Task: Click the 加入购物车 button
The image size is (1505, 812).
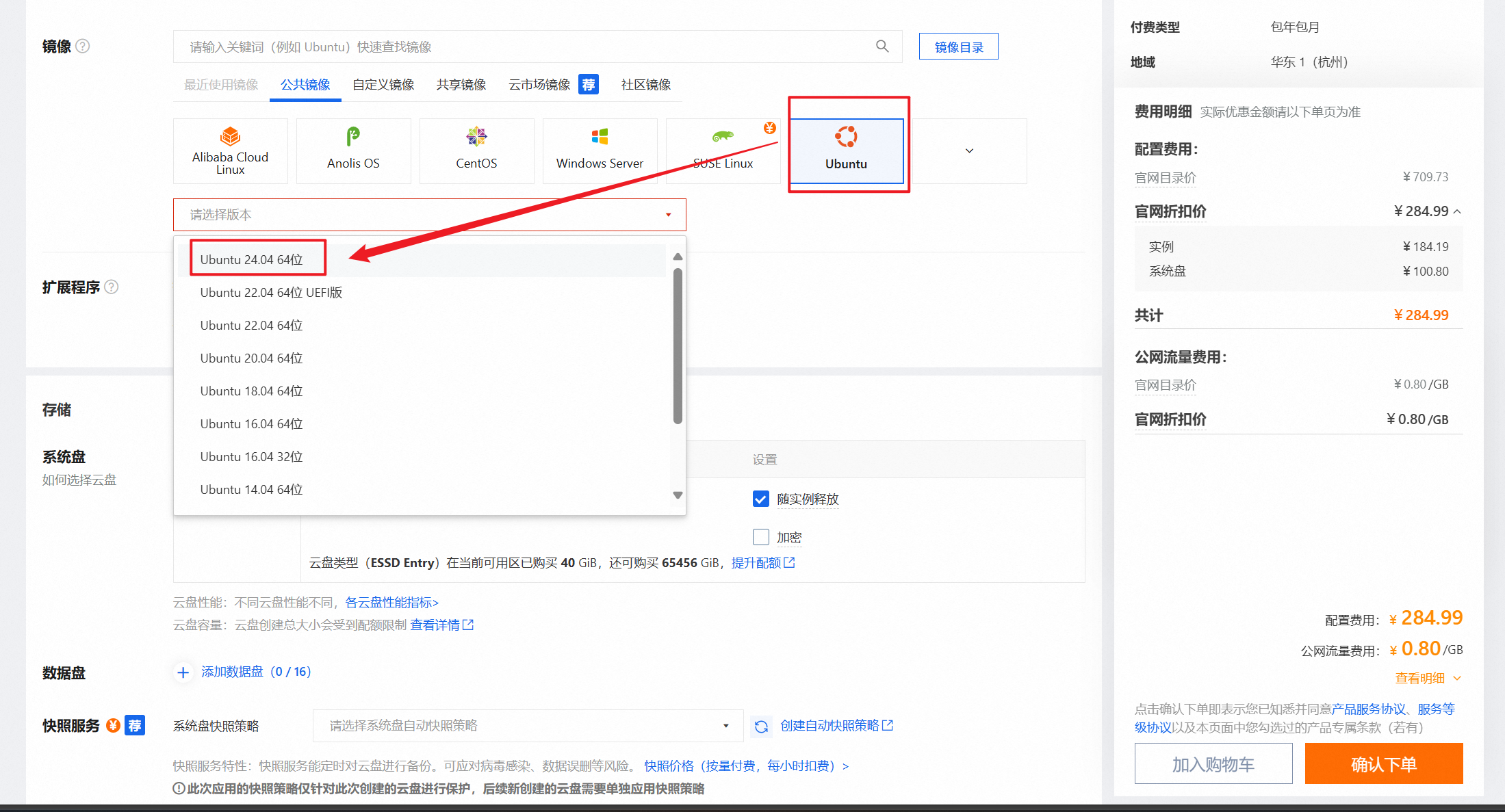Action: click(x=1213, y=763)
